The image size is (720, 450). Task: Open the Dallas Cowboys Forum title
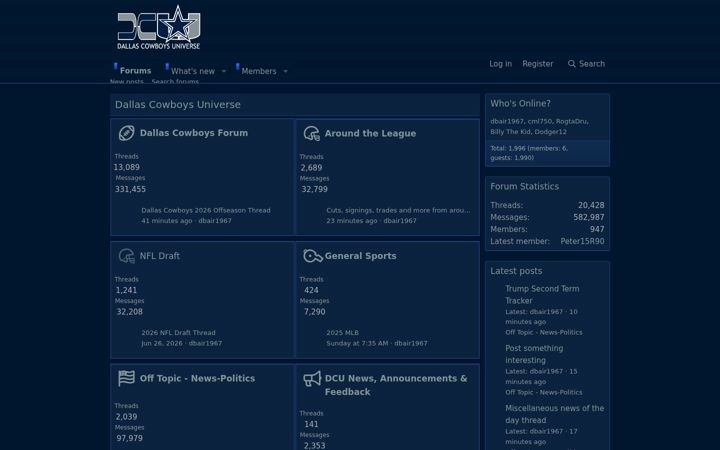coord(194,133)
